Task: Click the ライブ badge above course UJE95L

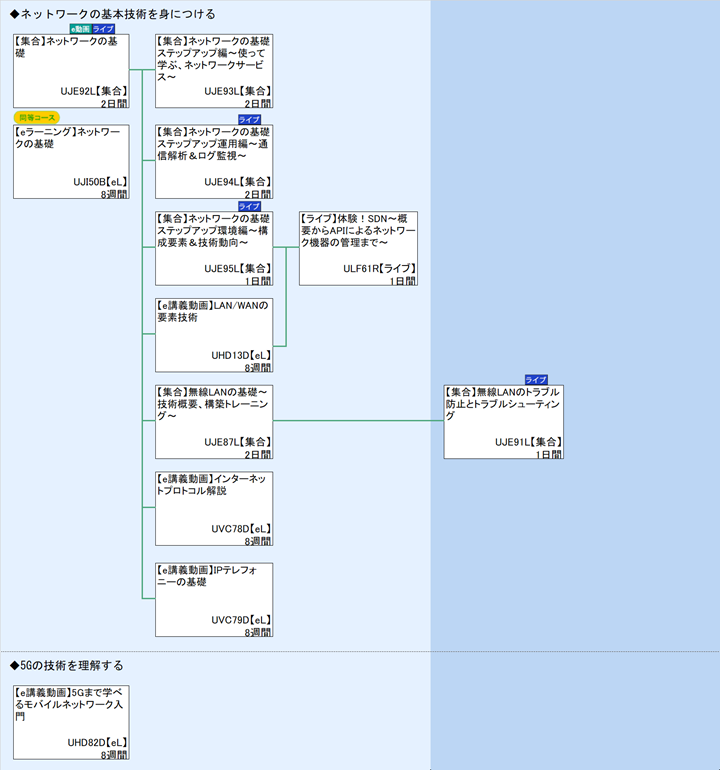Action: click(x=249, y=206)
